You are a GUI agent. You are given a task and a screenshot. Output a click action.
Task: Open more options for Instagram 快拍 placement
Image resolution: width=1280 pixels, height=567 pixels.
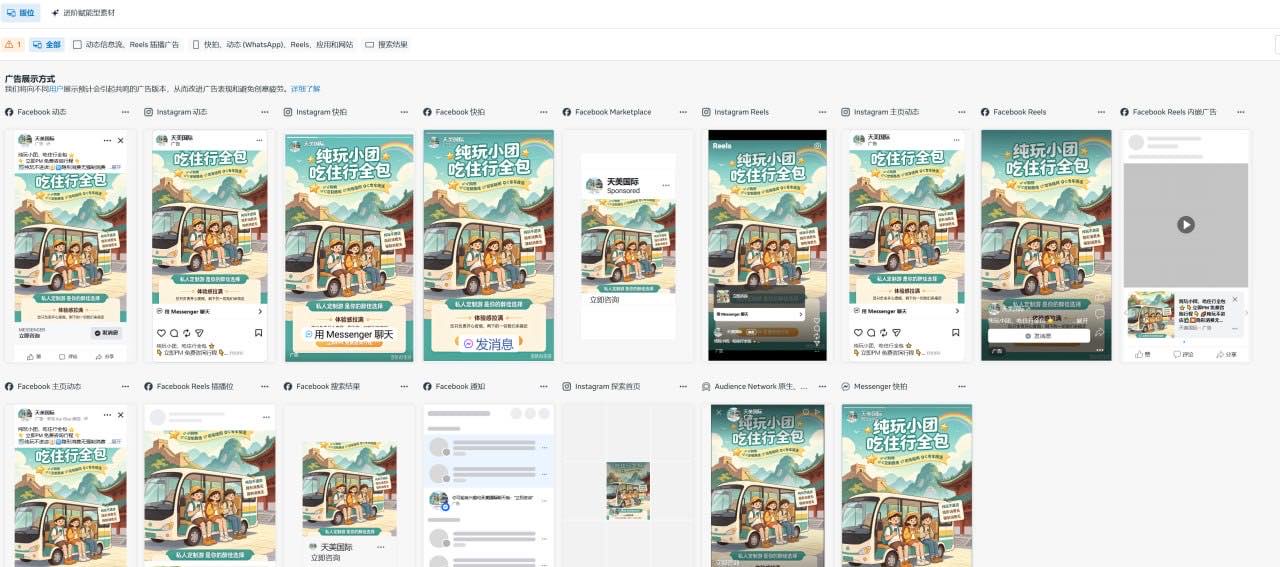pos(403,112)
